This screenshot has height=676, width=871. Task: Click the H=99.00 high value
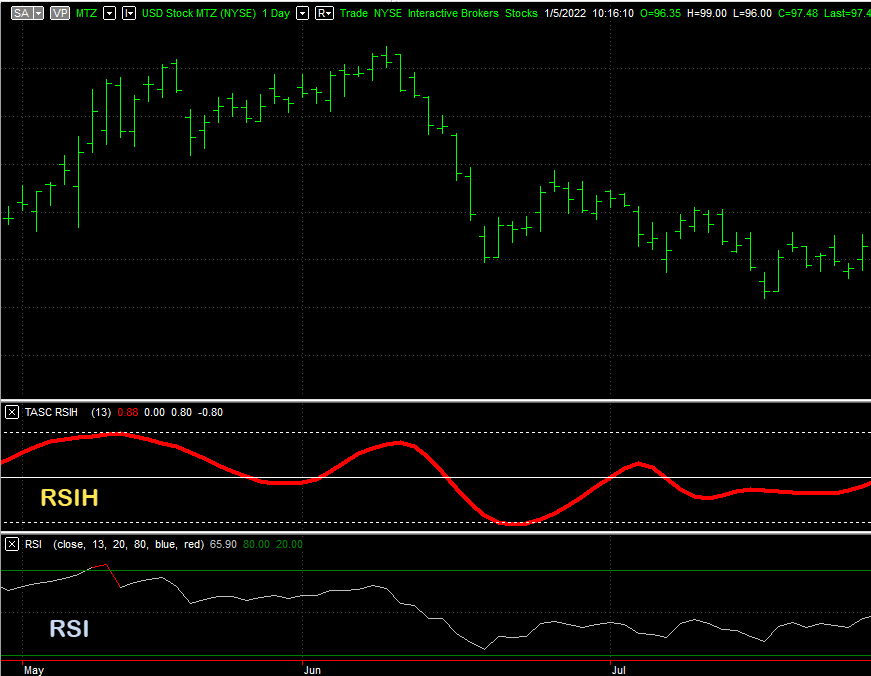pyautogui.click(x=707, y=13)
